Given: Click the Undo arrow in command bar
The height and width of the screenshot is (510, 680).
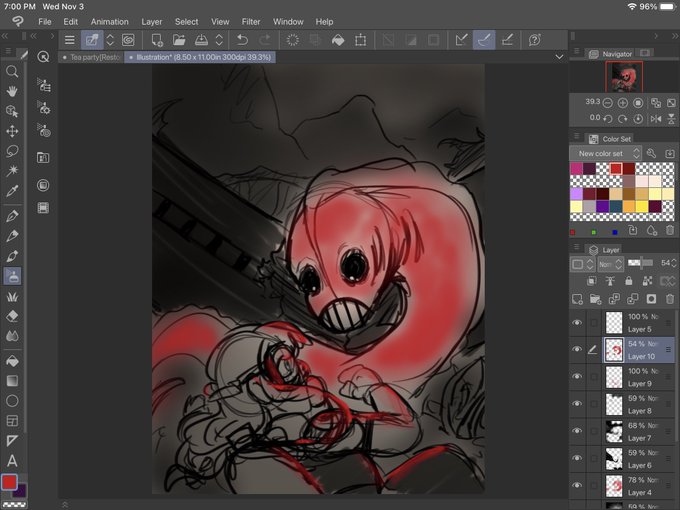Looking at the screenshot, I should pos(242,40).
